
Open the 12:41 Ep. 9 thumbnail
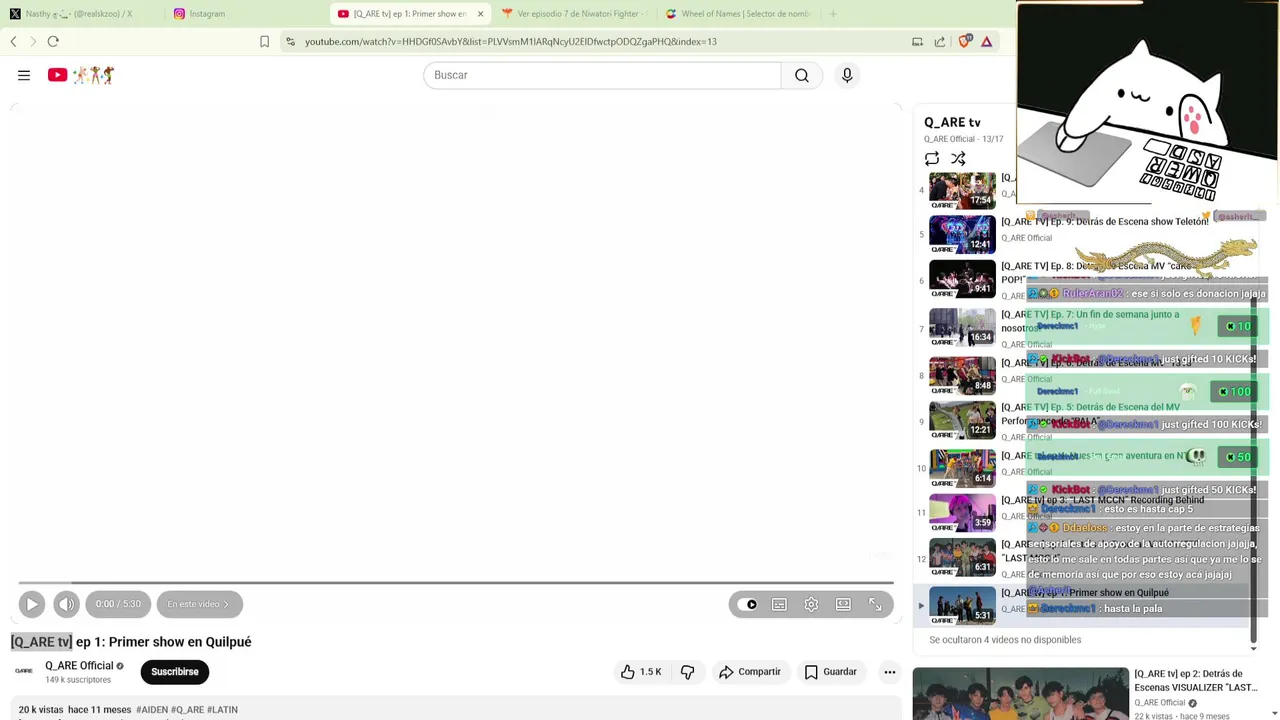click(x=962, y=234)
